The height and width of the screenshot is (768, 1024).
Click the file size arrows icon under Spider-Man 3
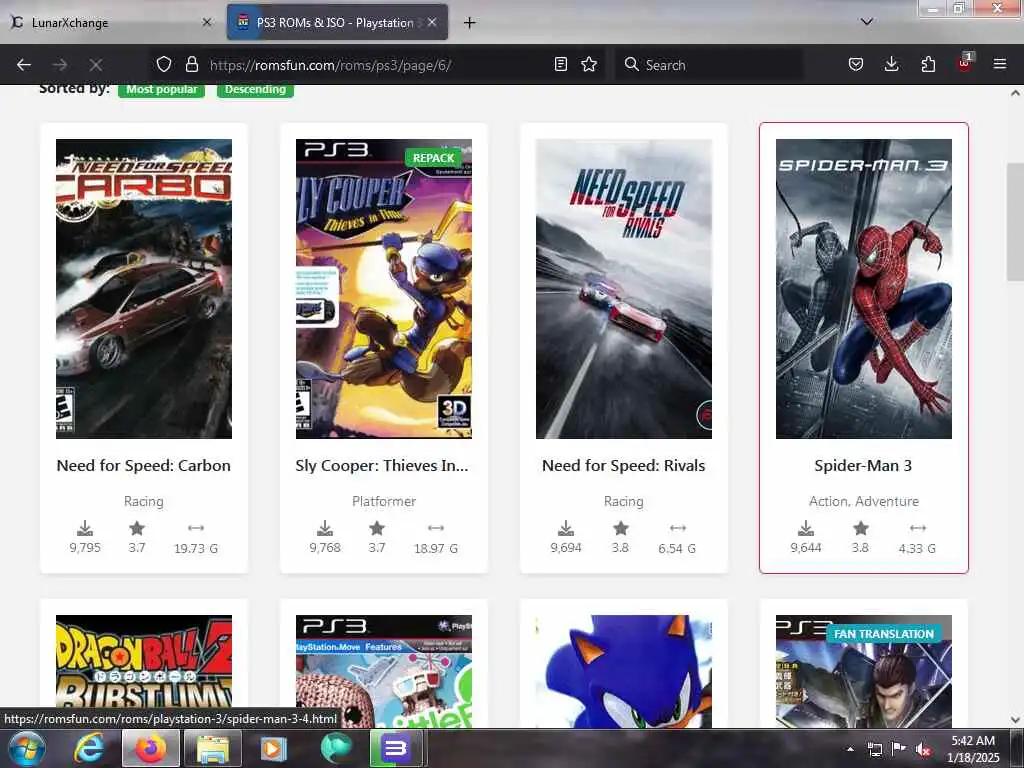coord(918,528)
